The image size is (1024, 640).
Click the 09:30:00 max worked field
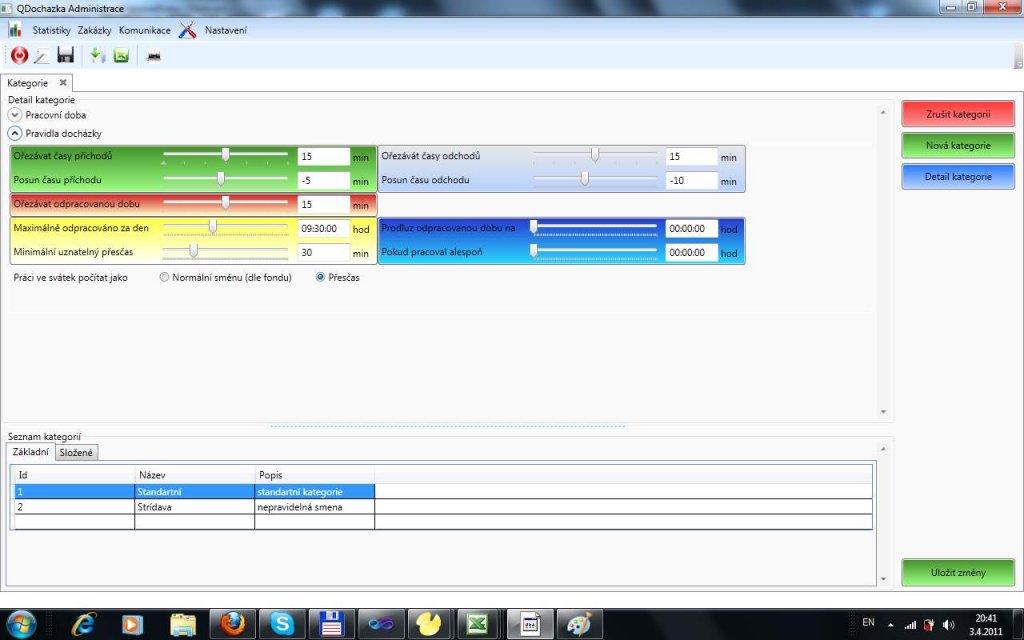(x=323, y=229)
